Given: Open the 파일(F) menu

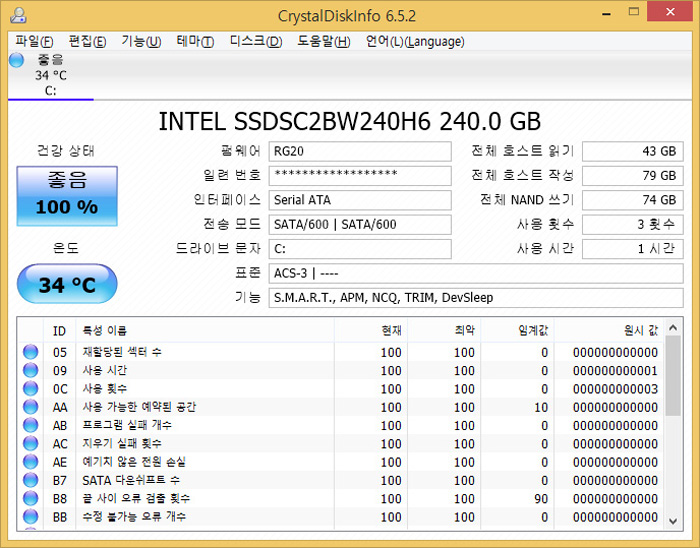Looking at the screenshot, I should [34, 42].
